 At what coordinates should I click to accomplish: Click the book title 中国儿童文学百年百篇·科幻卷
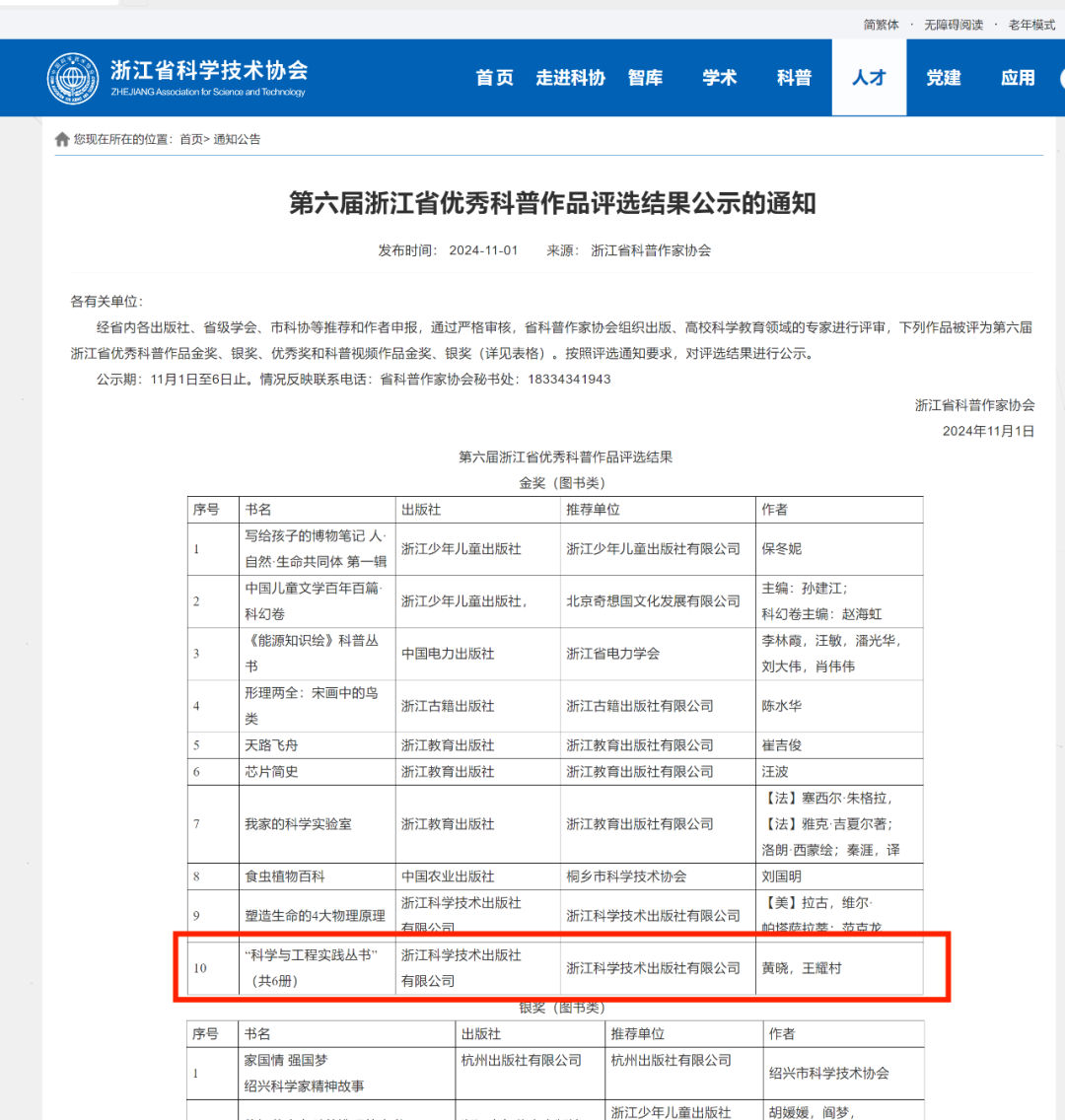click(x=314, y=600)
